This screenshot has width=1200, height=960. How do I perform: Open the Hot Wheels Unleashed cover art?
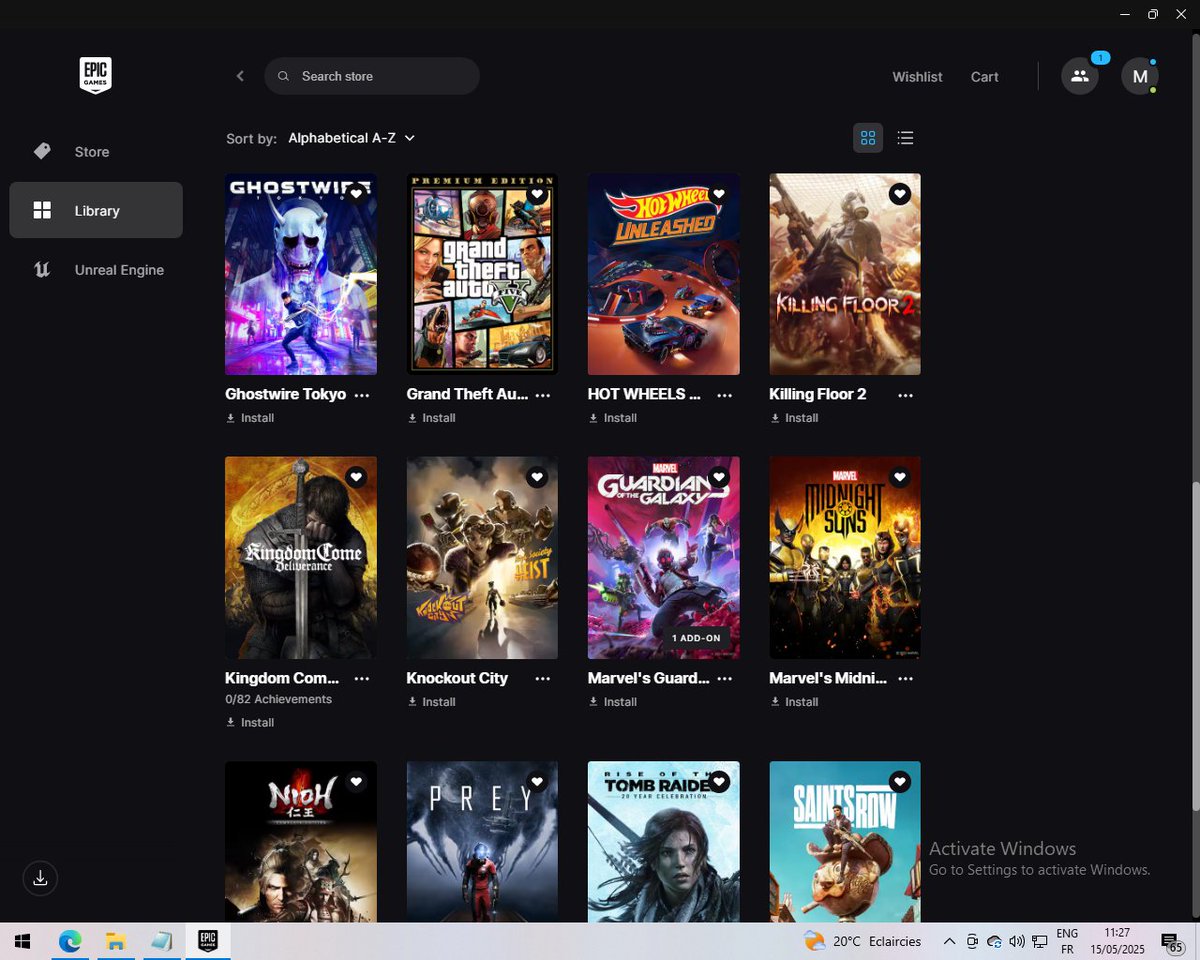(664, 274)
